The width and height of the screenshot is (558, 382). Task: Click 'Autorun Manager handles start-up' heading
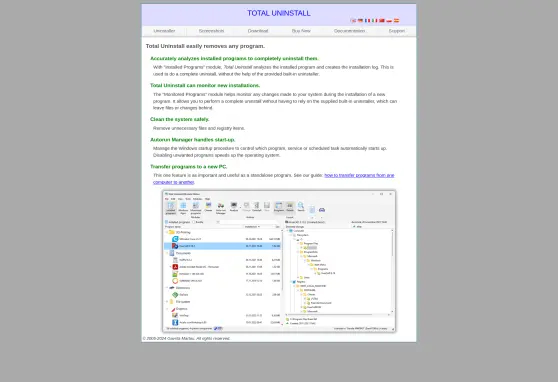click(x=193, y=140)
